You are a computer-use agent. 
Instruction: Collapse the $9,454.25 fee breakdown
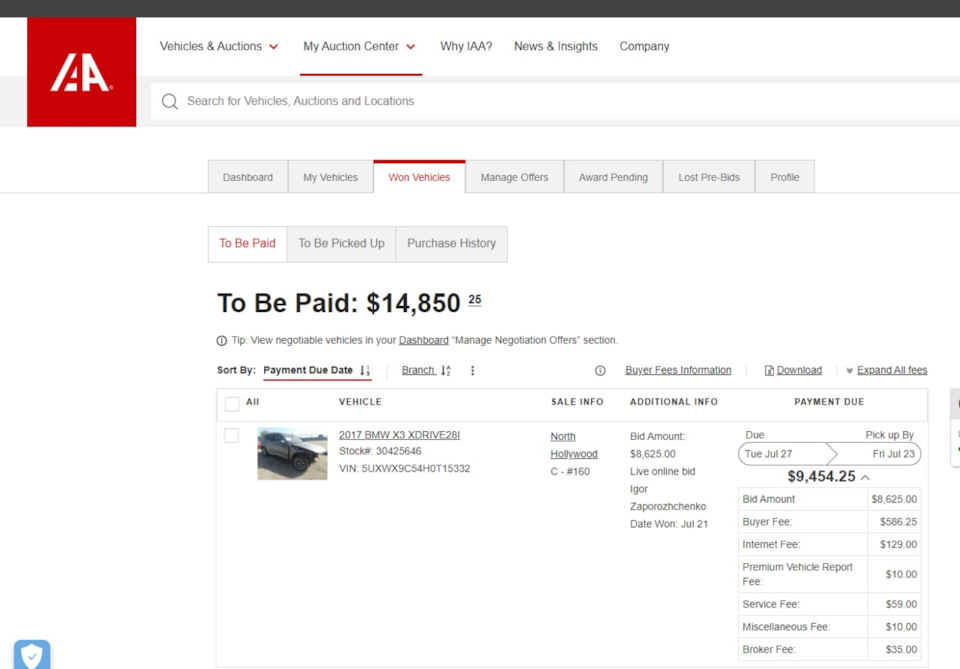pyautogui.click(x=865, y=477)
